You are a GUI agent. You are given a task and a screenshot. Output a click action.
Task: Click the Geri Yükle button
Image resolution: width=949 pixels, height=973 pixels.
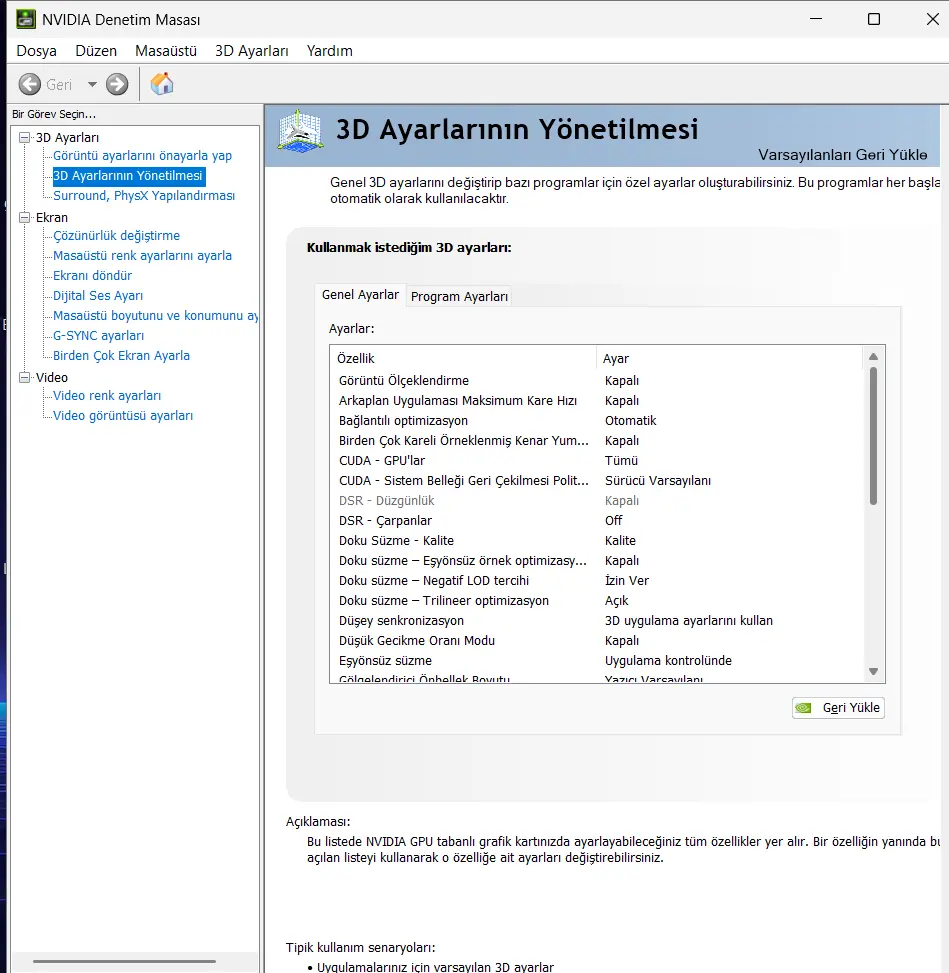point(838,707)
